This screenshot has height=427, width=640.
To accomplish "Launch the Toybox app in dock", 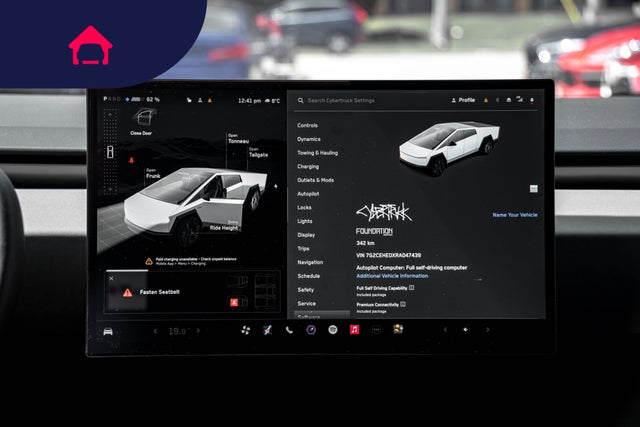I will [x=398, y=329].
